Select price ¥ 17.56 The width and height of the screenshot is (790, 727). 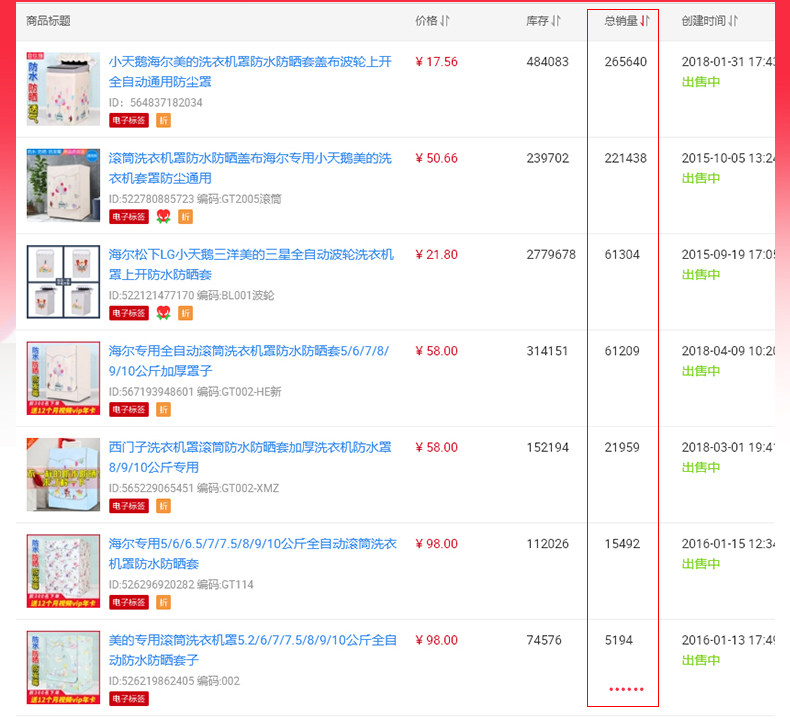[436, 61]
